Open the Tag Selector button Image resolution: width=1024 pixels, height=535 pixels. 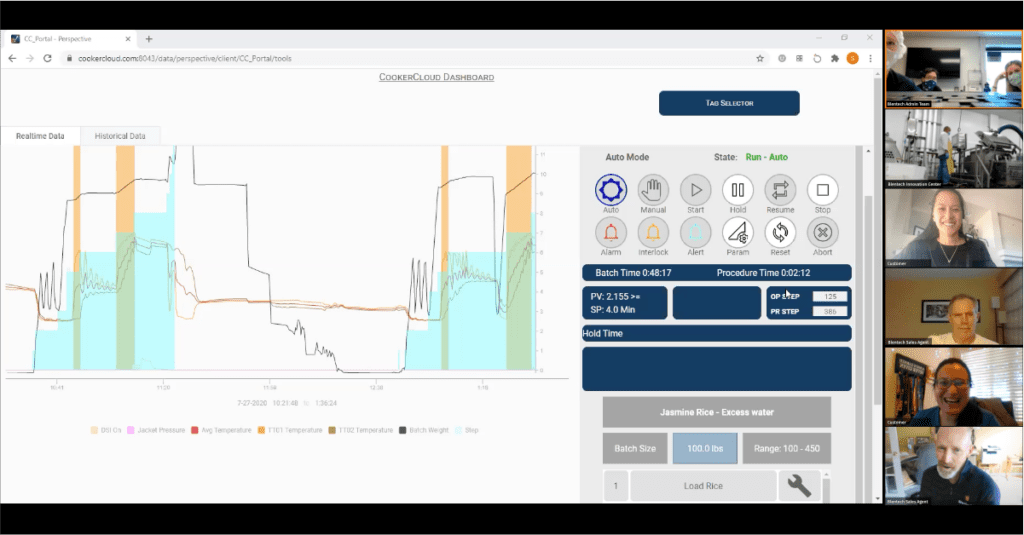[729, 103]
